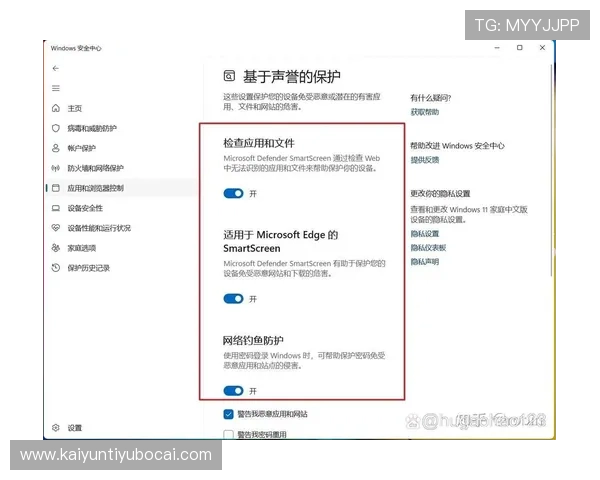600x480 pixels.
Task: Click the 基于声誉的保护 page title
Action: pyautogui.click(x=292, y=77)
